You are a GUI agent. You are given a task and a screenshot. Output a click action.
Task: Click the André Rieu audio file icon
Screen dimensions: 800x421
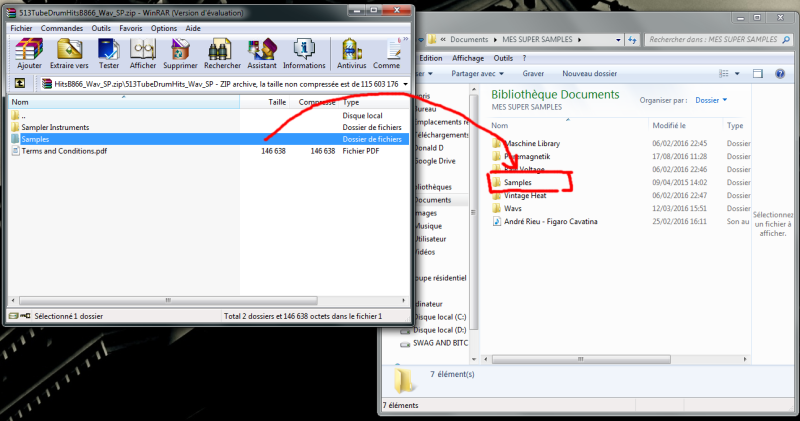pos(496,221)
